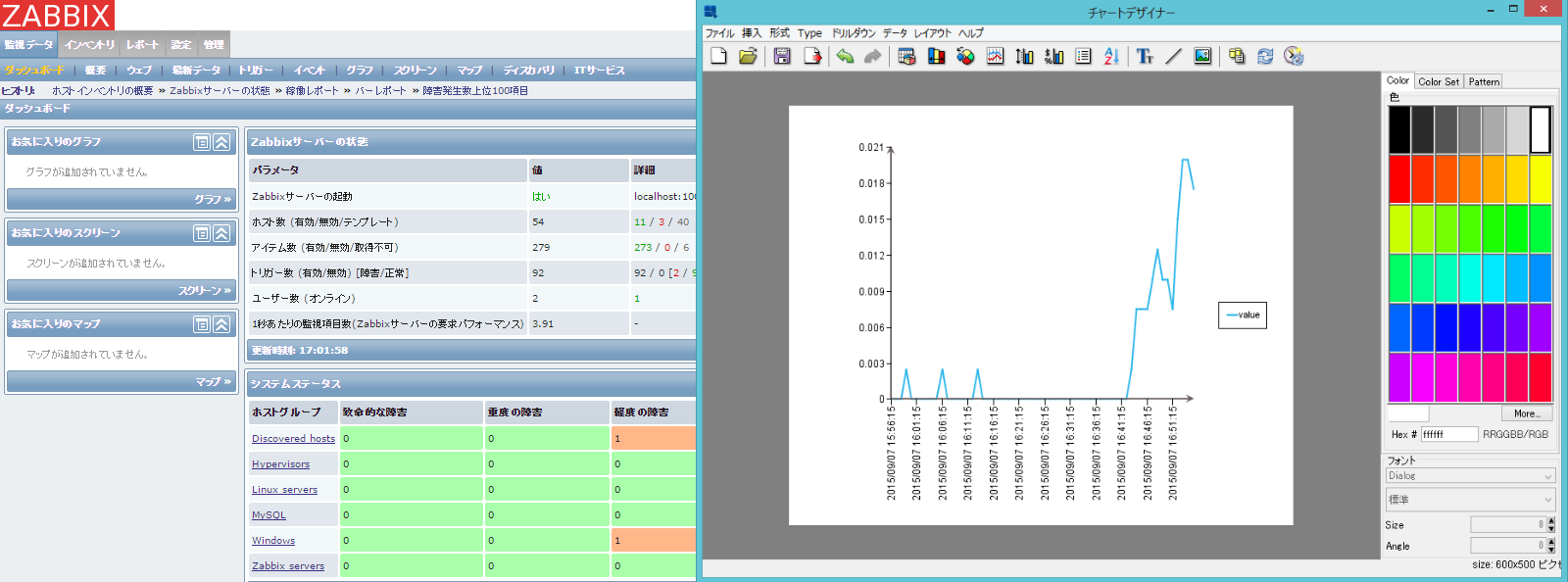Click the legend list icon in toolbar
Viewport: 1568px width, 582px height.
click(x=1083, y=56)
